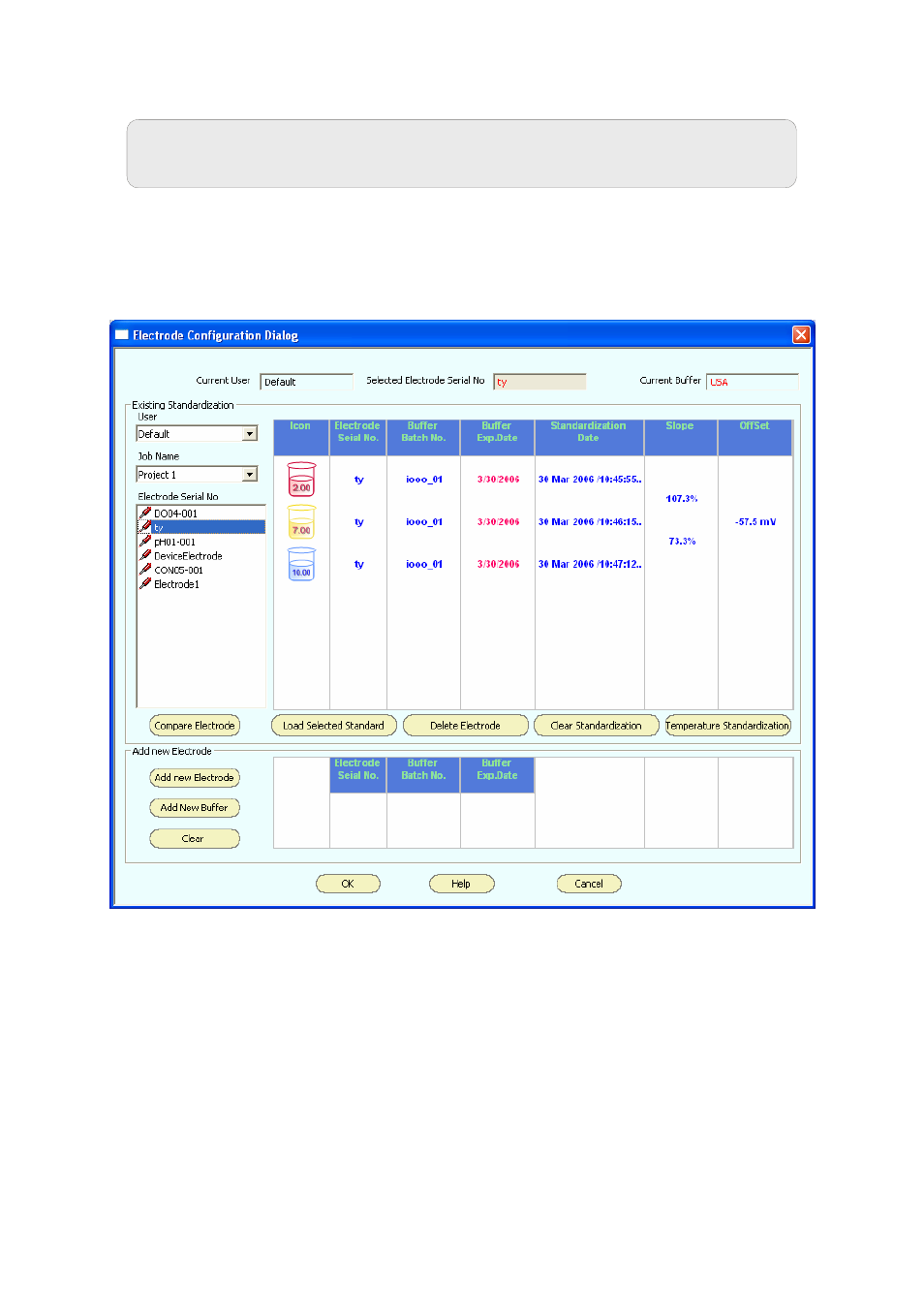Click serial ty in the 2.00 buffer row
The width and height of the screenshot is (924, 1308).
pos(358,480)
